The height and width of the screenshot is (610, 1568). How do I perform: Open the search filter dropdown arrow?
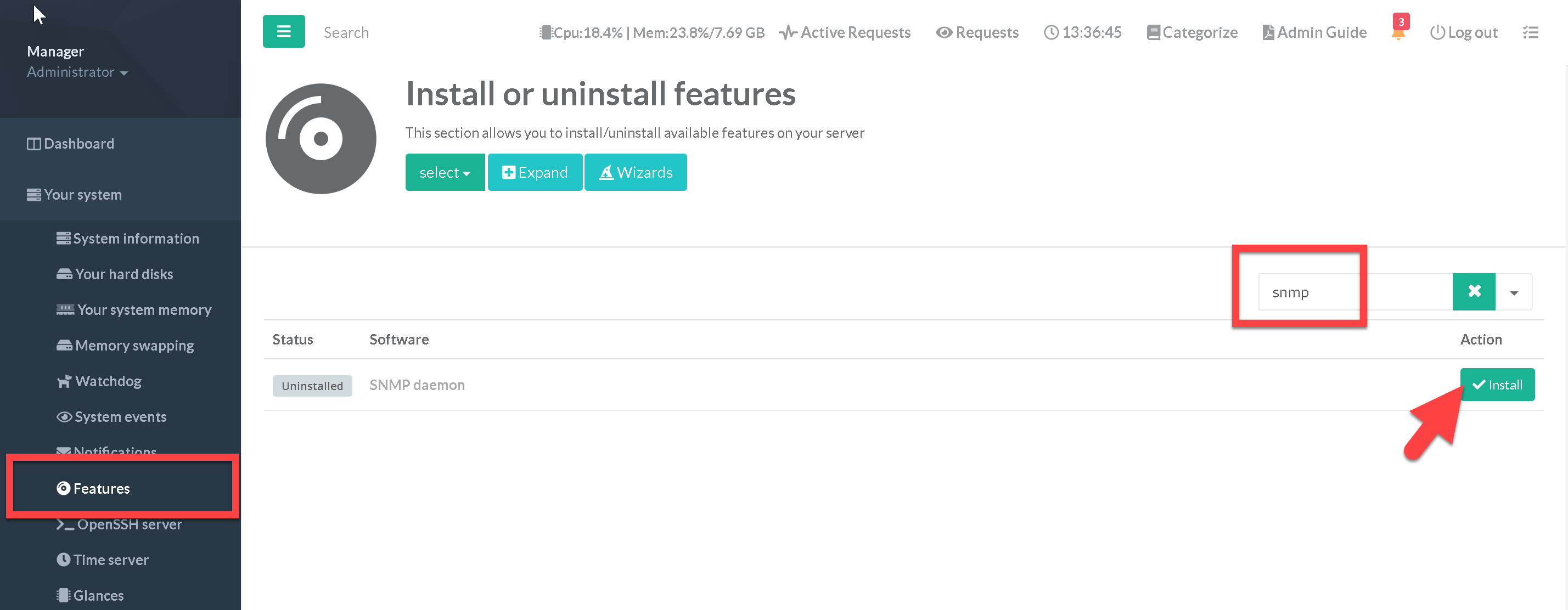pyautogui.click(x=1514, y=292)
